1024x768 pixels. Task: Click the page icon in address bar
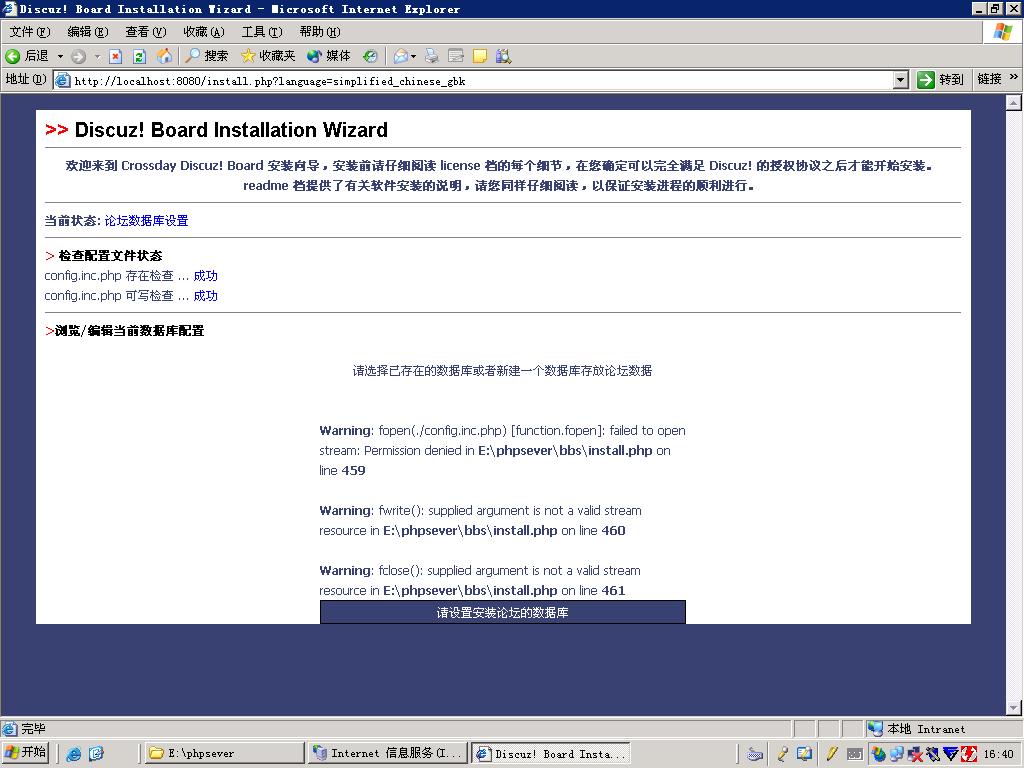(x=63, y=80)
